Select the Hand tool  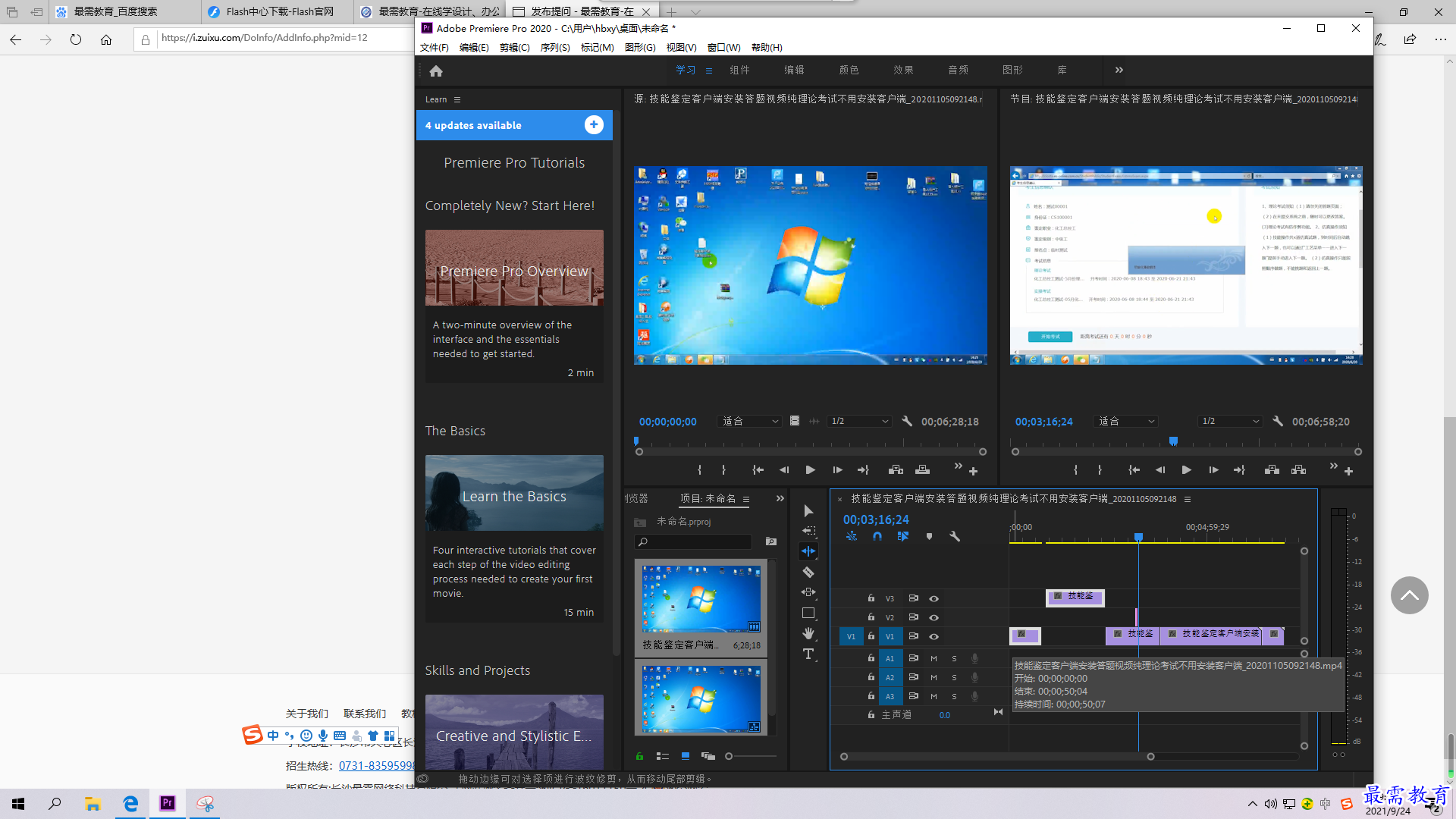(x=808, y=633)
